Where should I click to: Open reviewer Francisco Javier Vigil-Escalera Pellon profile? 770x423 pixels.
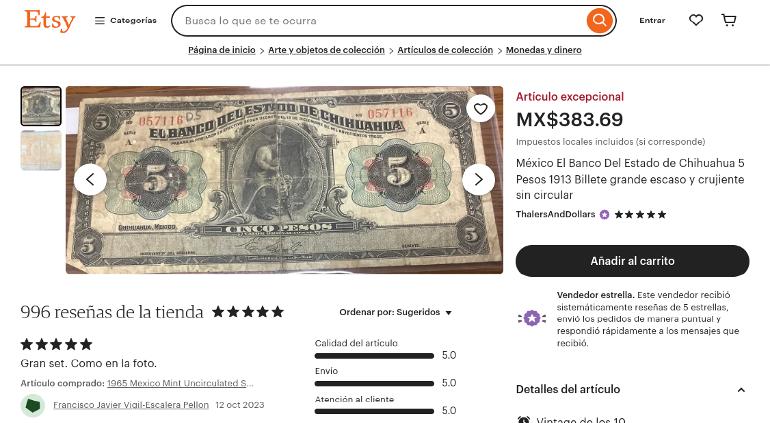tap(131, 405)
